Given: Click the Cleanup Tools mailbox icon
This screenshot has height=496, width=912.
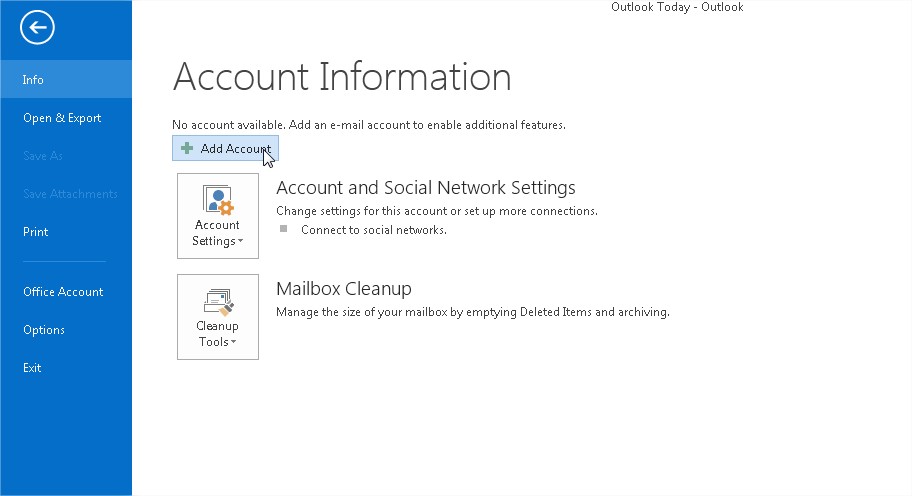Looking at the screenshot, I should 218,302.
